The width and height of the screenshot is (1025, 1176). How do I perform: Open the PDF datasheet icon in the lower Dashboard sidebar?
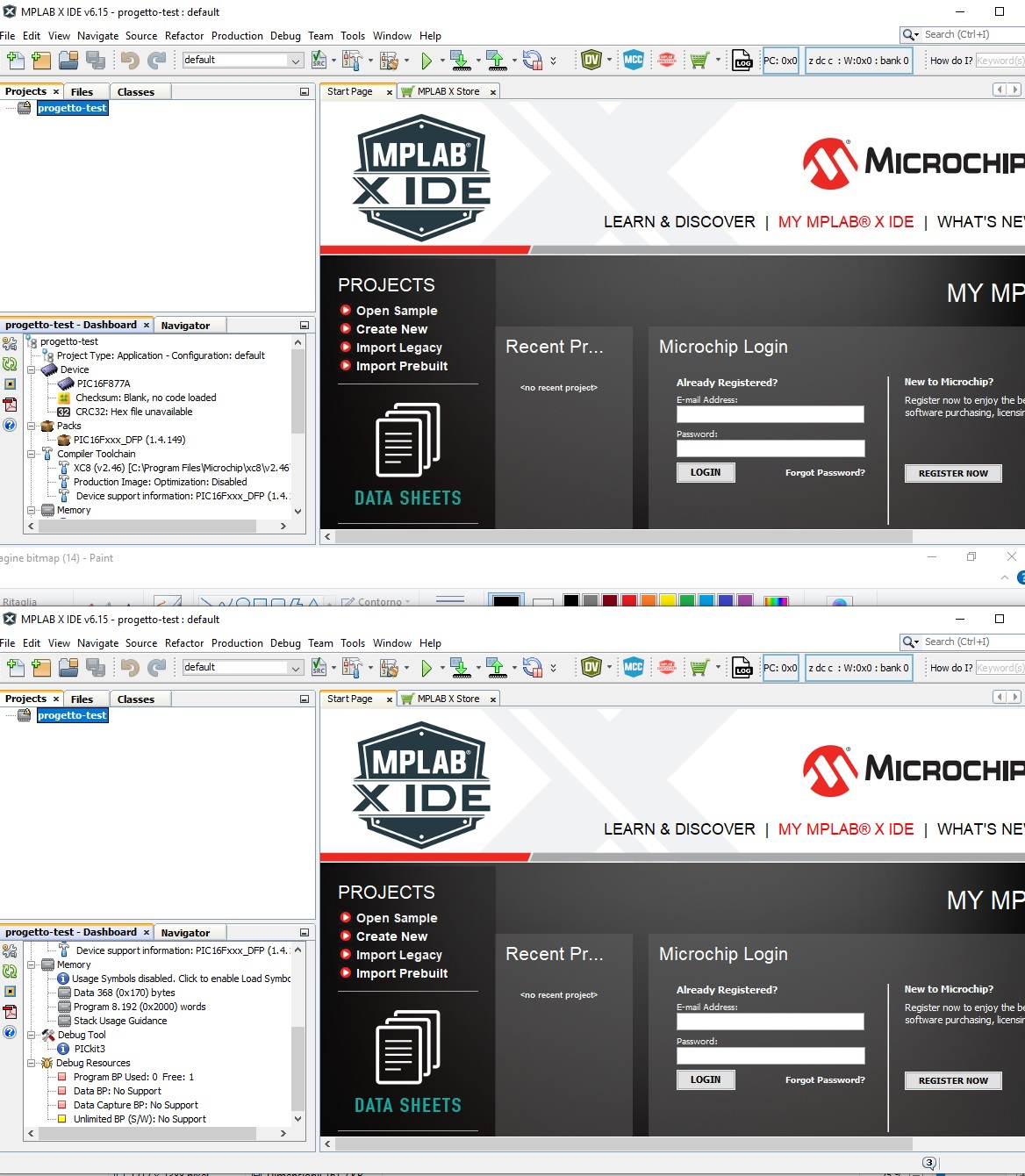(x=10, y=1012)
